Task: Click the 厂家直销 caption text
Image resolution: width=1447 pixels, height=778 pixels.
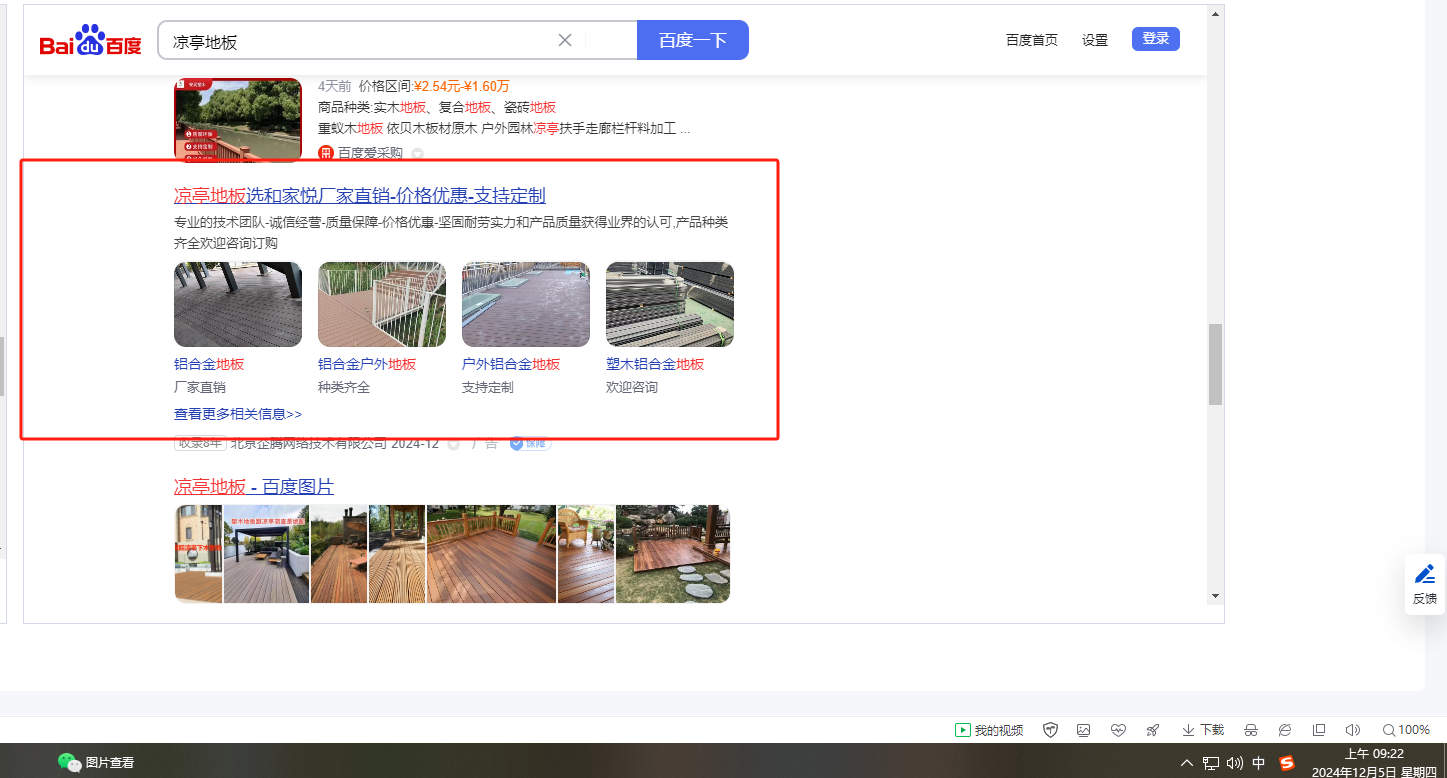Action: point(200,387)
